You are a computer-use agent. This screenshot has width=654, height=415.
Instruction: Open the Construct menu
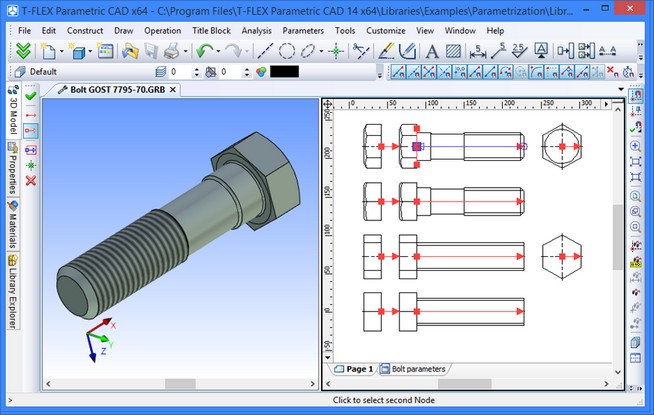[x=86, y=31]
